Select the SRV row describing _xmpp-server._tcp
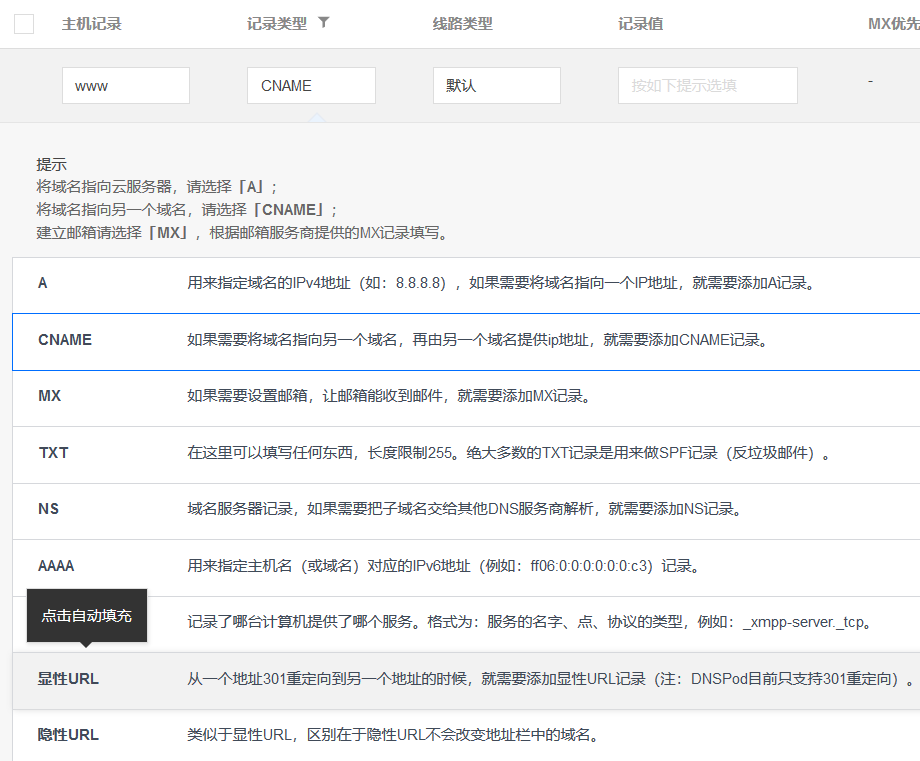The image size is (920, 761). point(530,623)
